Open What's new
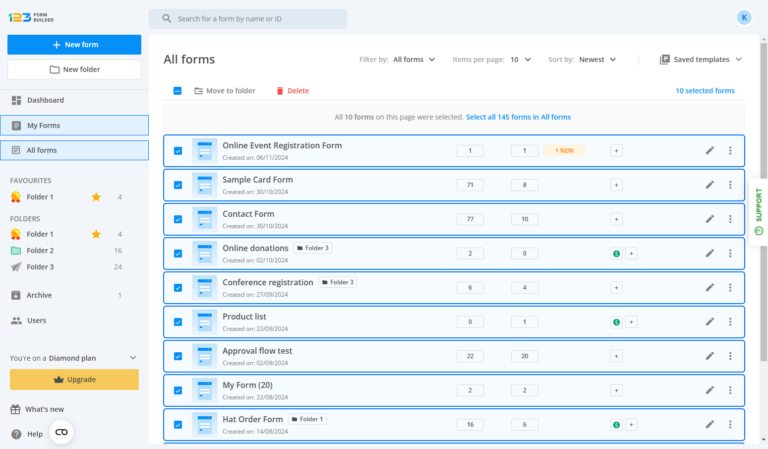This screenshot has height=449, width=768. [x=37, y=409]
